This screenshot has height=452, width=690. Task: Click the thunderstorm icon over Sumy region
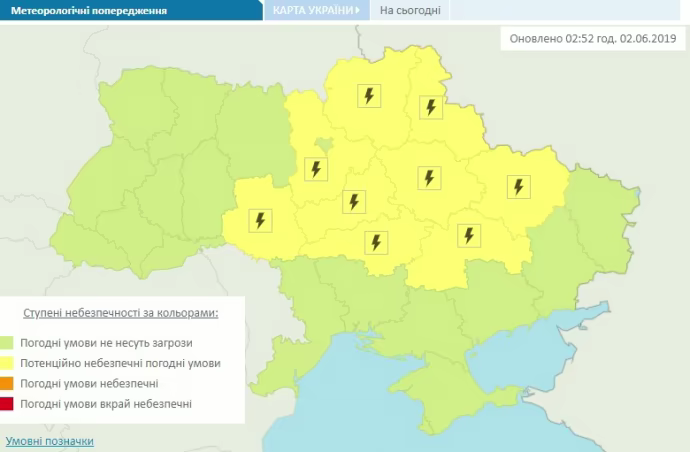click(x=431, y=107)
